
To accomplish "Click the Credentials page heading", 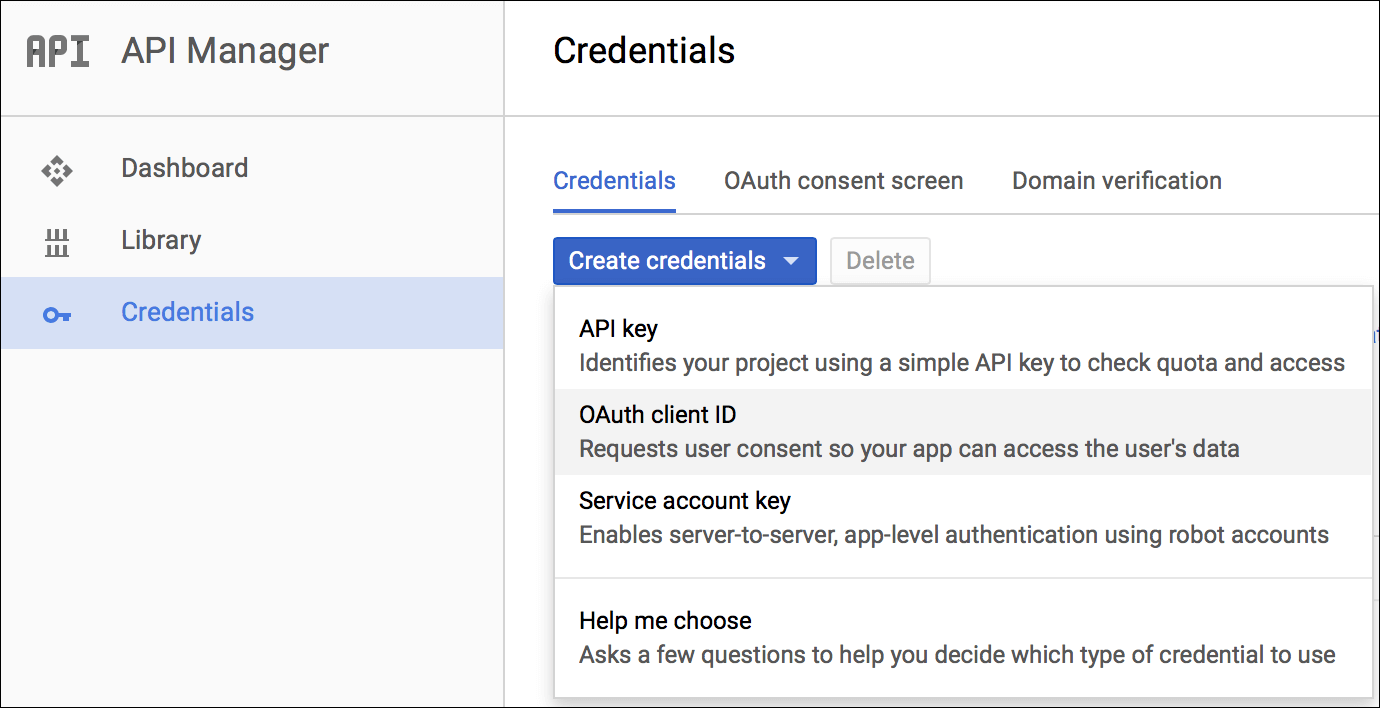I will tap(644, 51).
